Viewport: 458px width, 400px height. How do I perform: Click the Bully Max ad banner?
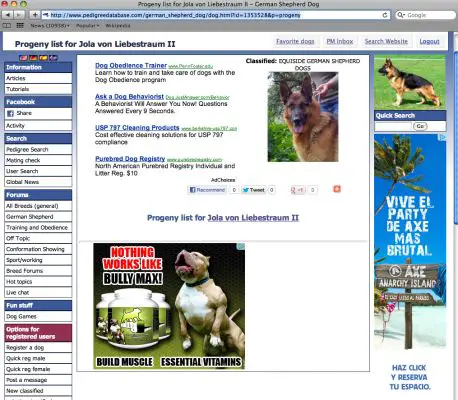(169, 306)
